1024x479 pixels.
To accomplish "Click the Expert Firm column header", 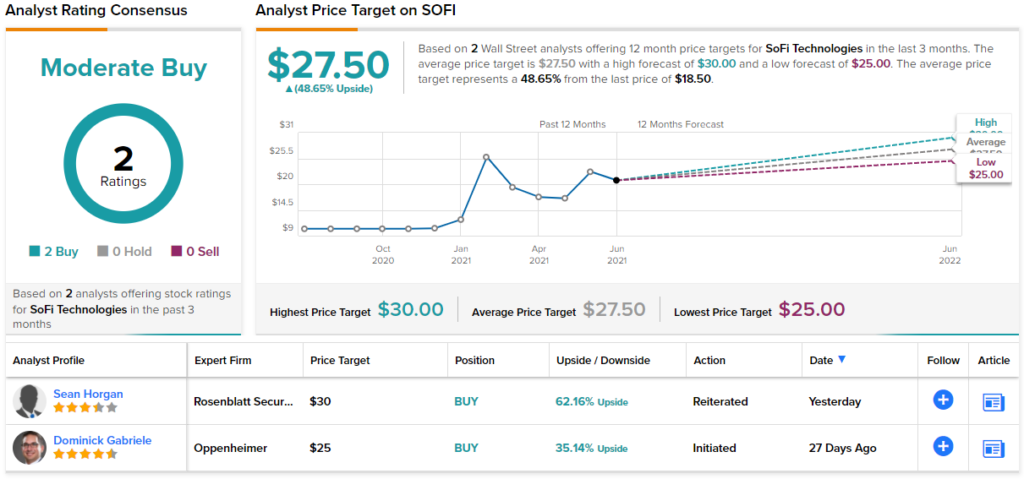I will (223, 360).
